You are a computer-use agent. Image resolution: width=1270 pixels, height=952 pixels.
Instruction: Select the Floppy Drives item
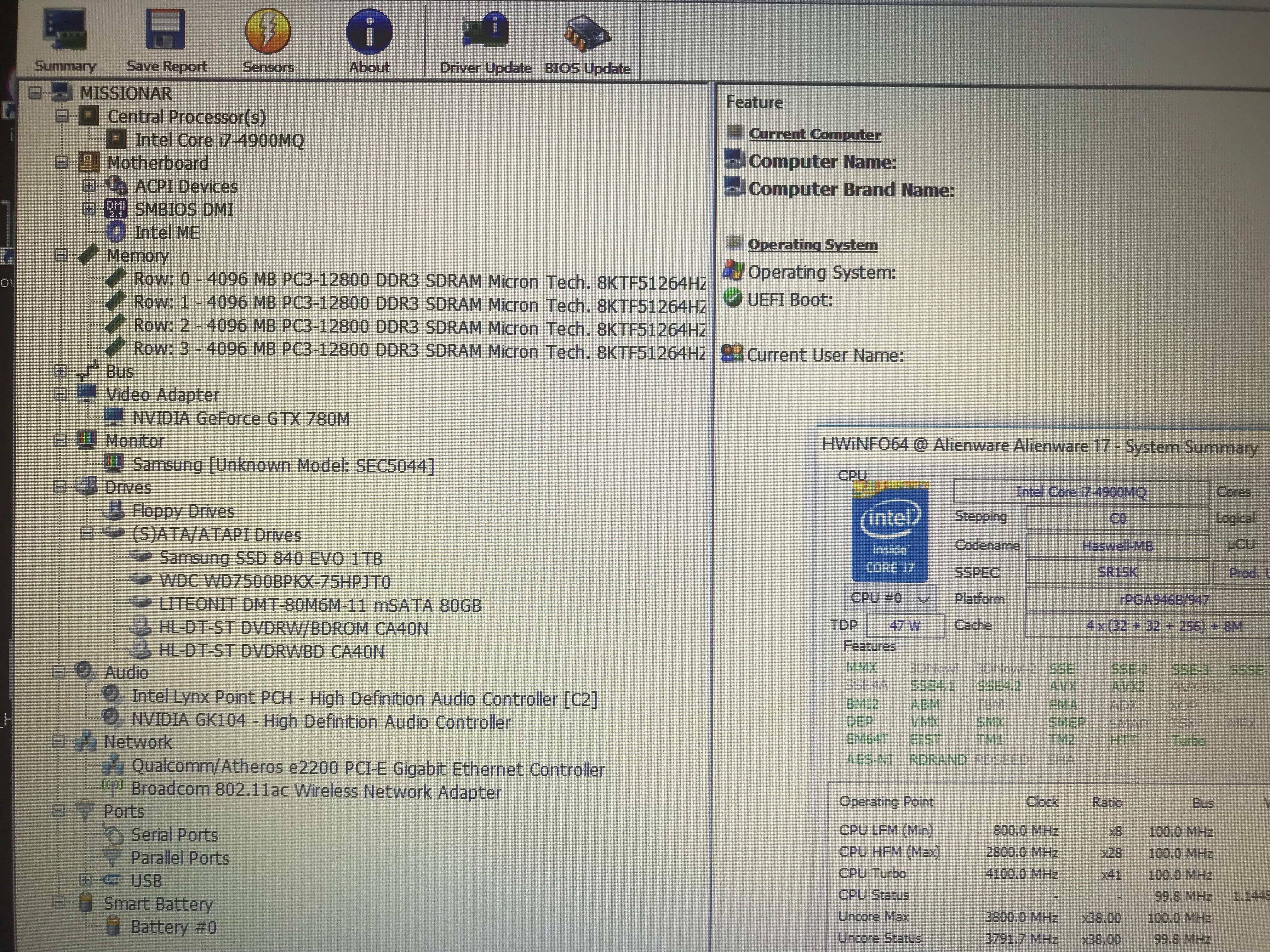183,511
